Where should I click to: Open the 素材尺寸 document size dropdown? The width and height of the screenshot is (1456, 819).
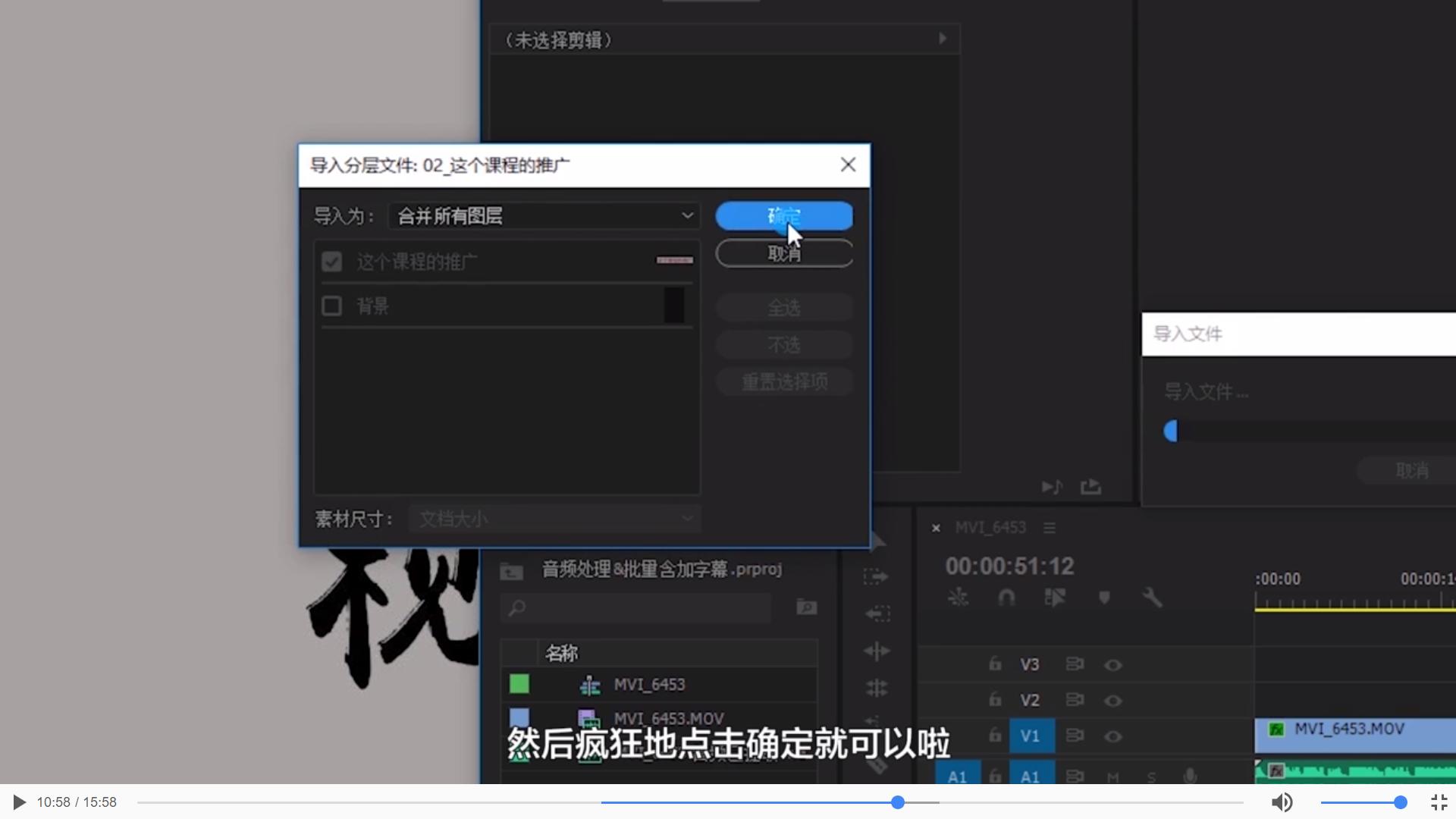coord(554,519)
